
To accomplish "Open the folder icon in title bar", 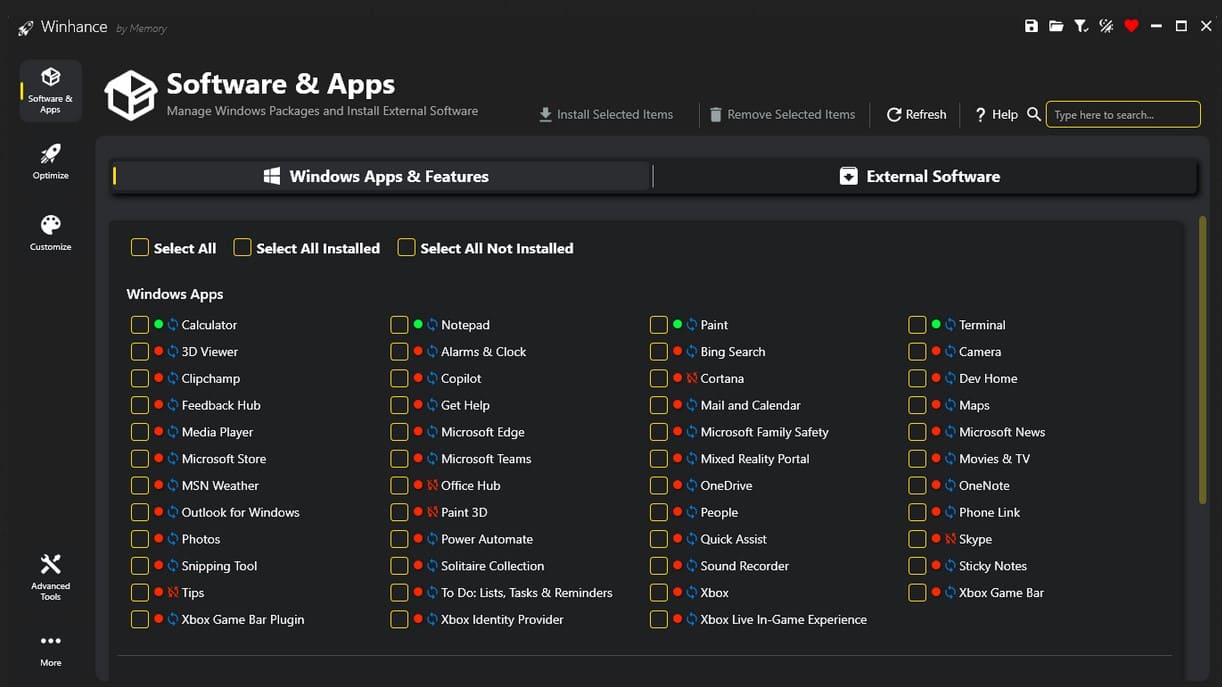I will point(1056,26).
